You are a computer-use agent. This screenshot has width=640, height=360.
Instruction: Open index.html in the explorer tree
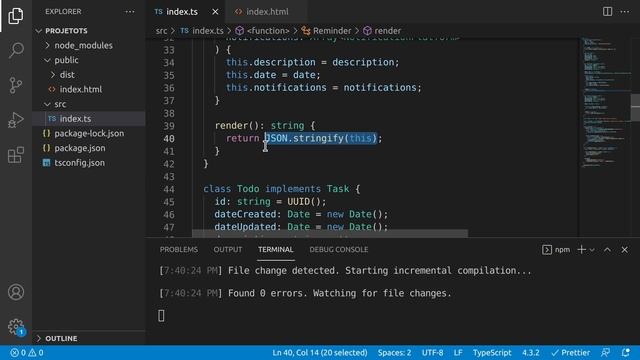coord(80,89)
